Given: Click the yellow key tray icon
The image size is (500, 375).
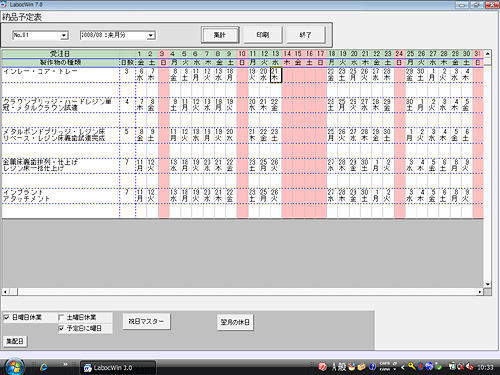Looking at the screenshot, I should pyautogui.click(x=411, y=367).
